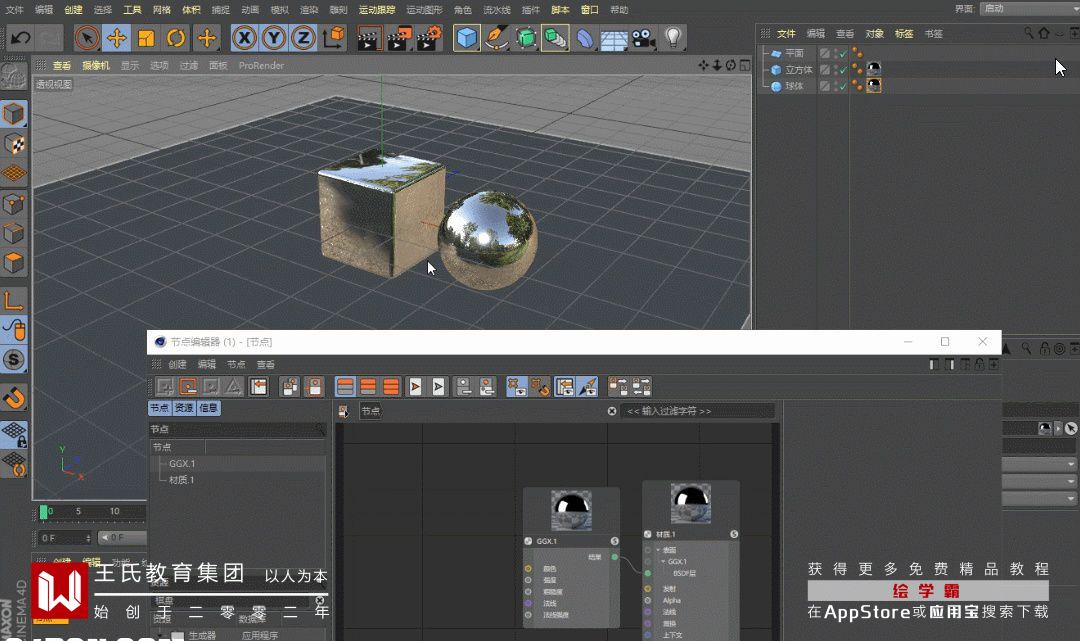The width and height of the screenshot is (1080, 641).
Task: Open Object Manager 标签 menu
Action: 904,33
